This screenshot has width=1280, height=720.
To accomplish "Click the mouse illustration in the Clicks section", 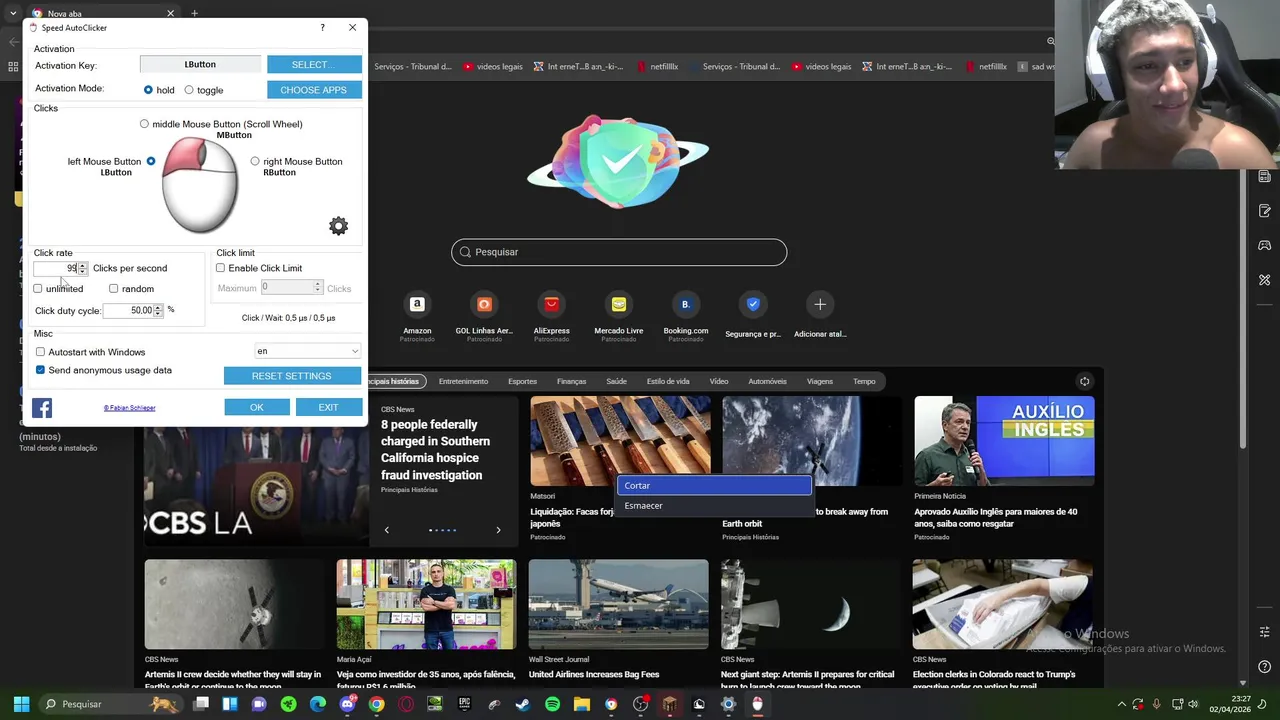I will click(200, 185).
